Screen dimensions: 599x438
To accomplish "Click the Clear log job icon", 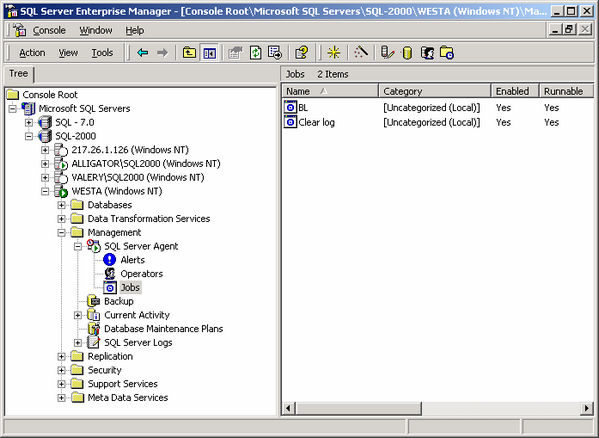I will pos(290,122).
